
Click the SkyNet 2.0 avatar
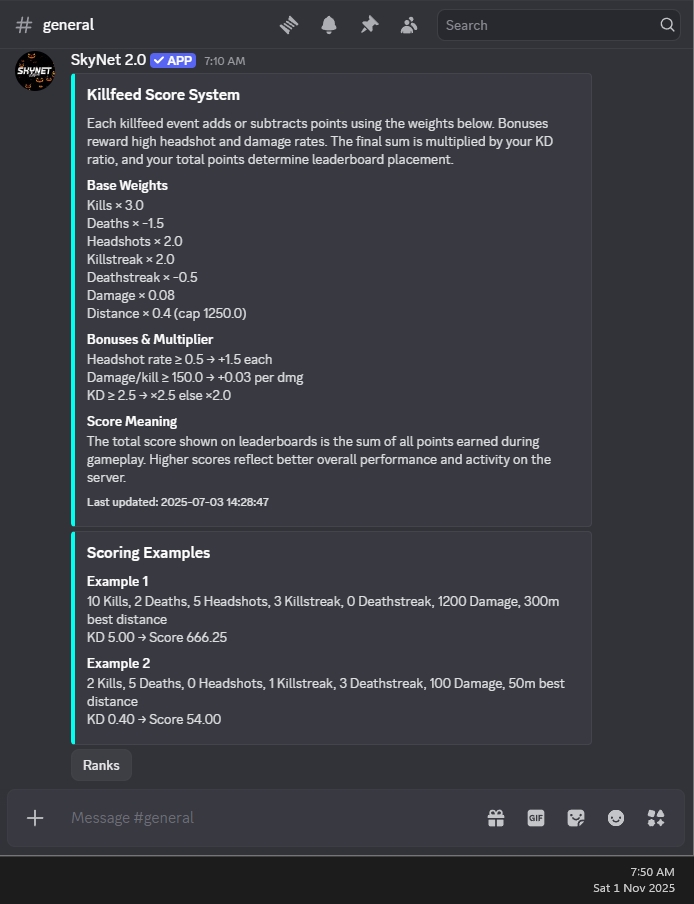click(35, 71)
